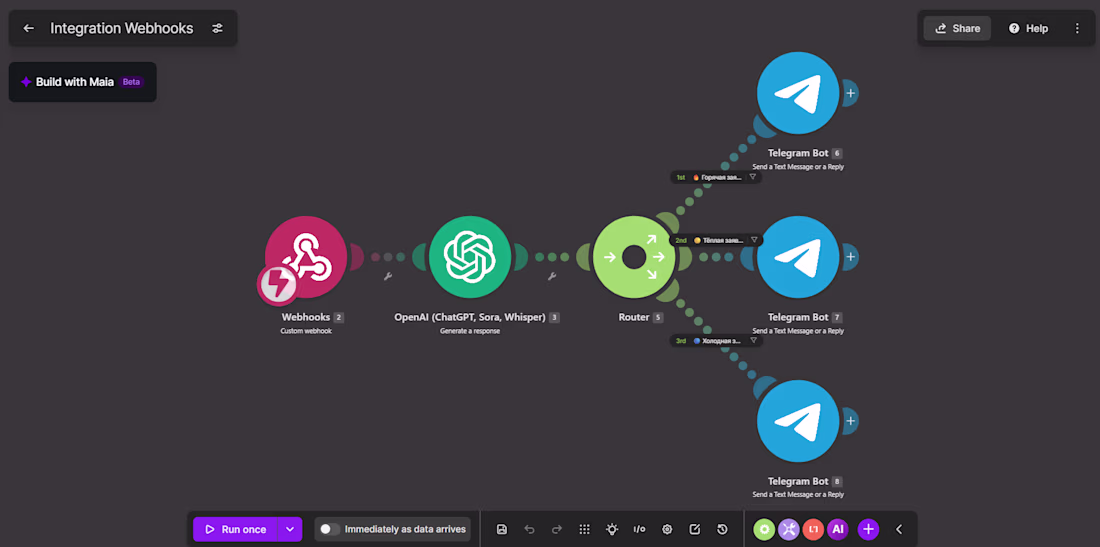The width and height of the screenshot is (1100, 547).
Task: Click the 1st route label Горячая
Action: (721, 177)
